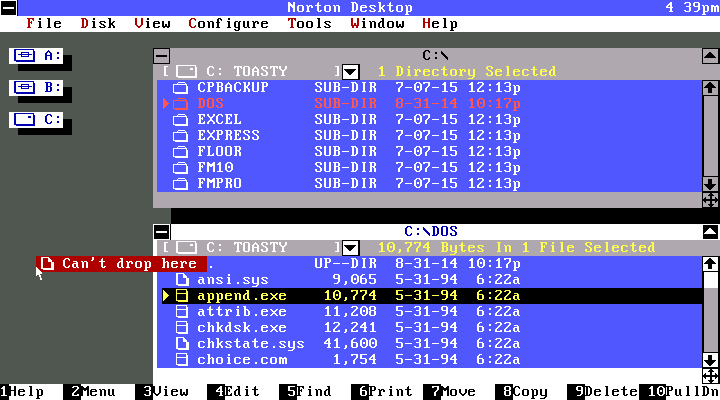Click the DOS folder icon
The image size is (720, 400).
(x=180, y=103)
